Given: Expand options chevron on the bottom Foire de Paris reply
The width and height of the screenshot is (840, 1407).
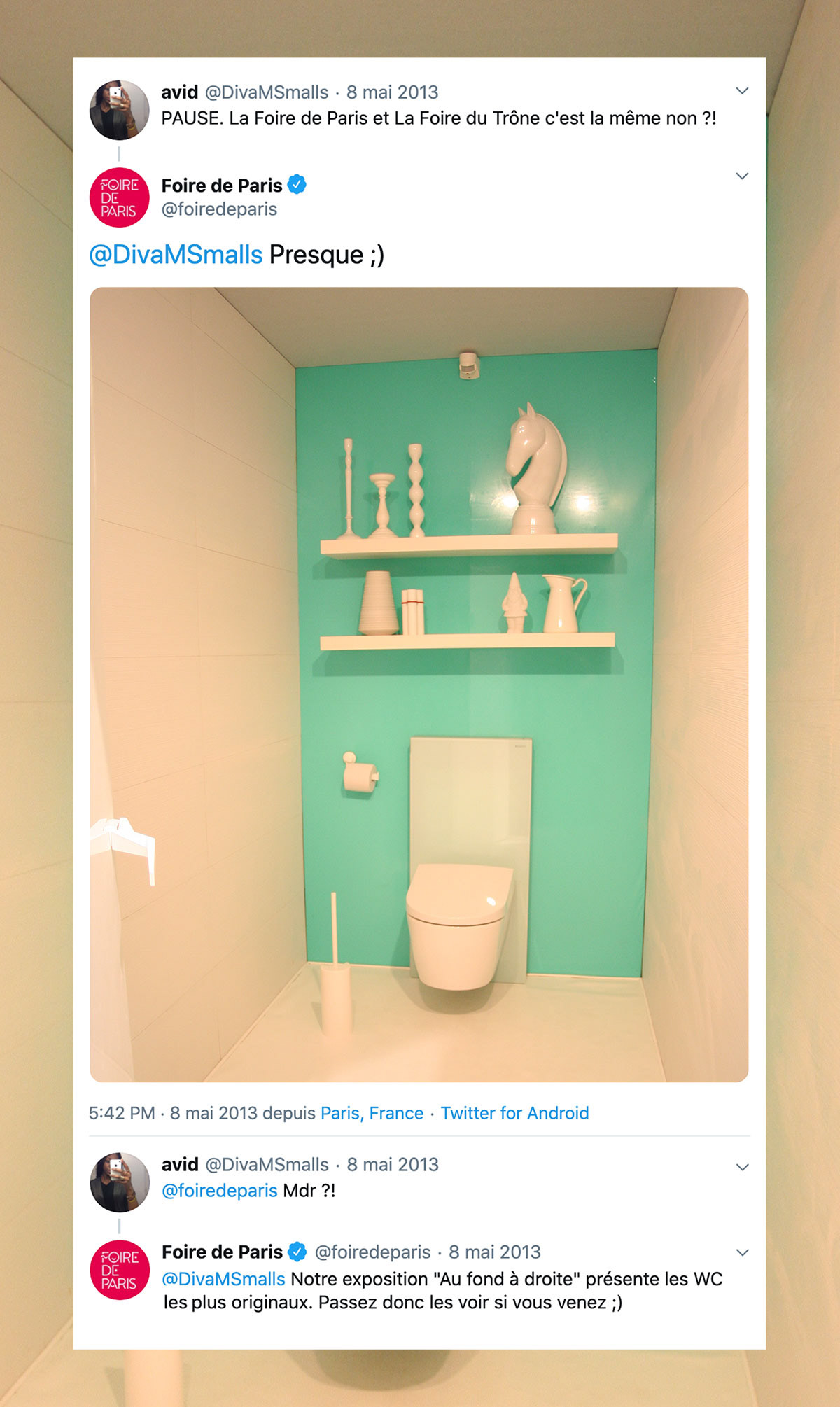Looking at the screenshot, I should click(x=743, y=1252).
